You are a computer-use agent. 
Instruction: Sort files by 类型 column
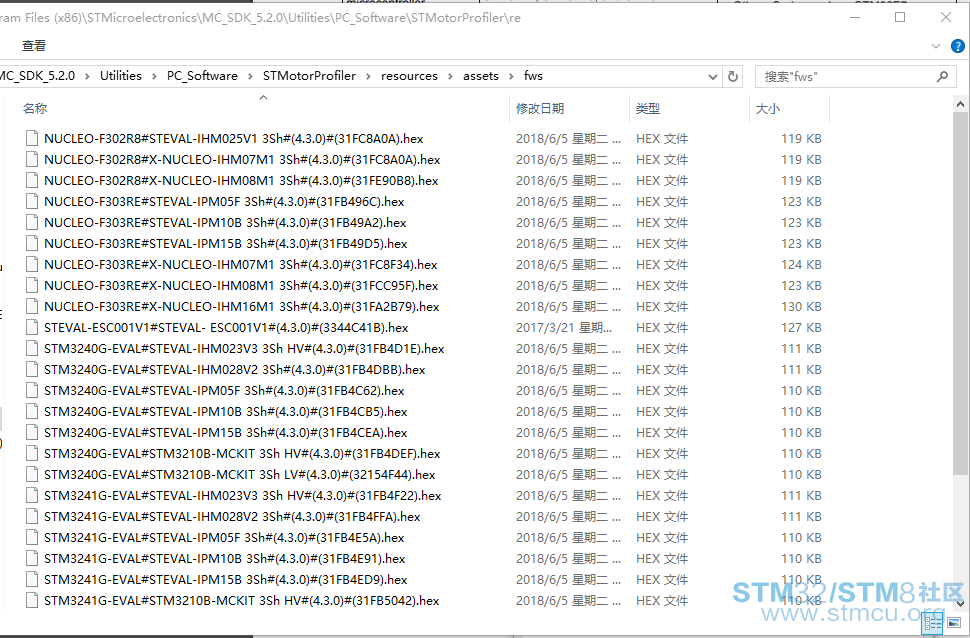point(648,108)
